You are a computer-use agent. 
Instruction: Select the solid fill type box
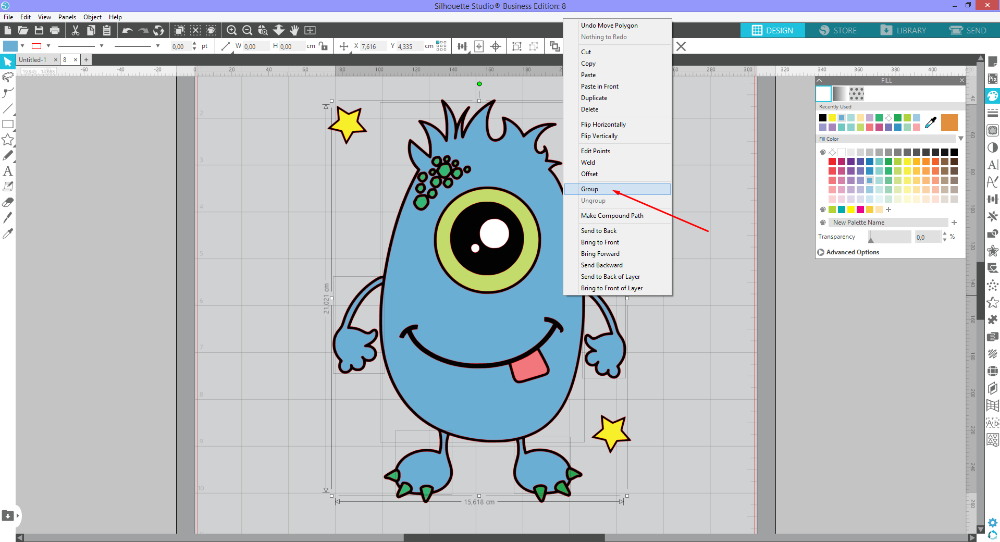pos(823,94)
